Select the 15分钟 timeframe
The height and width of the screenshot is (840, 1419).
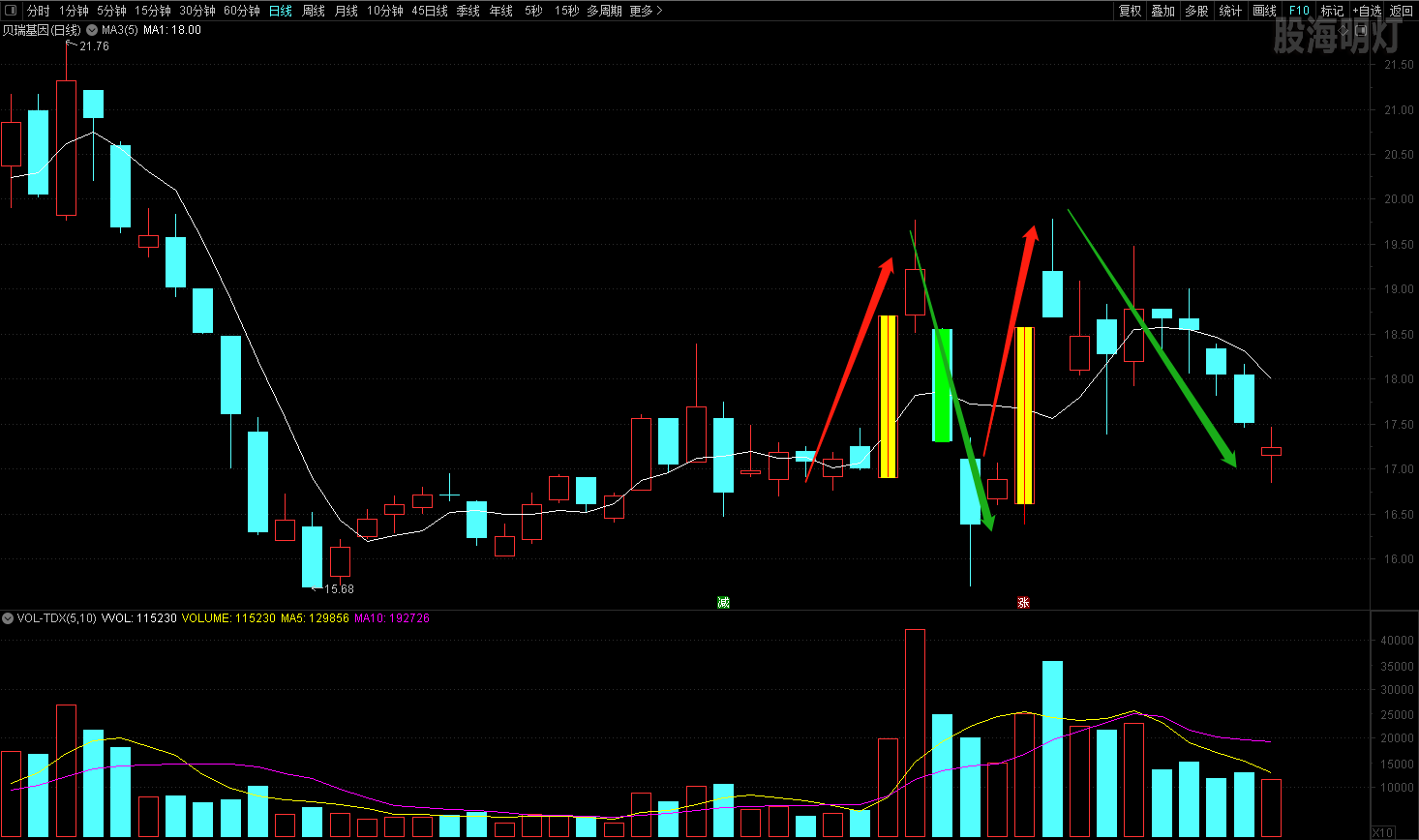(153, 11)
